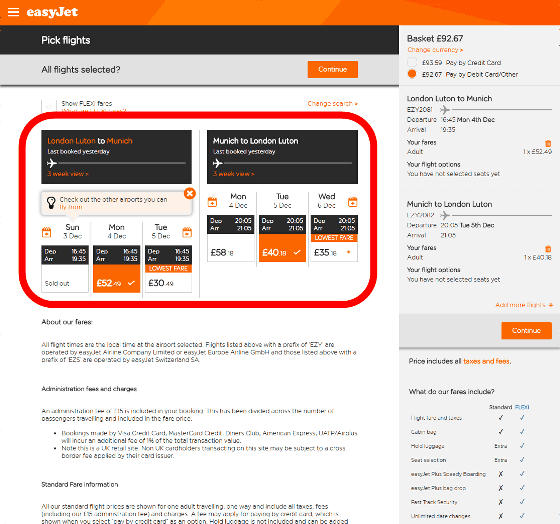Image resolution: width=560 pixels, height=524 pixels.
Task: Show earlier return dates calendar icon
Action: tap(212, 202)
